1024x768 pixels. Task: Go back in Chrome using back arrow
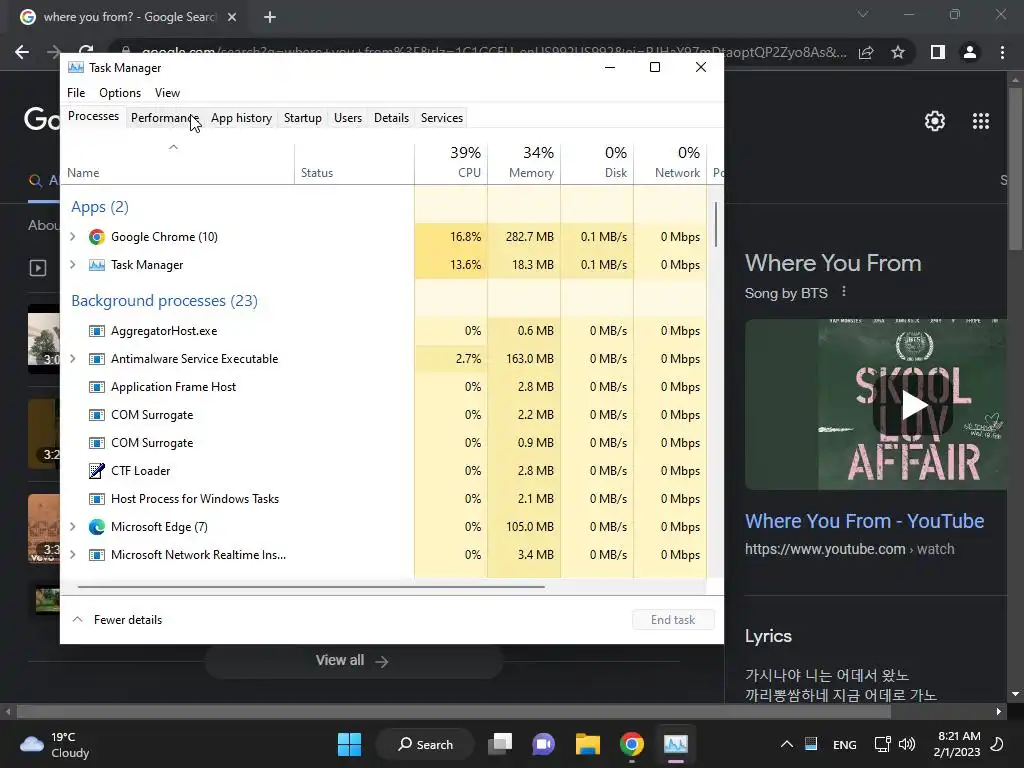tap(22, 52)
